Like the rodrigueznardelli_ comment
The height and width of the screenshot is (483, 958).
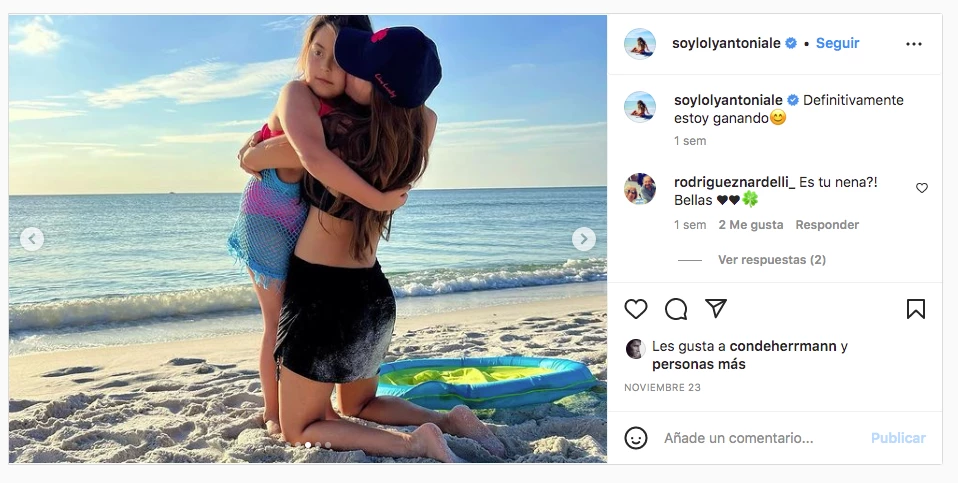[922, 188]
